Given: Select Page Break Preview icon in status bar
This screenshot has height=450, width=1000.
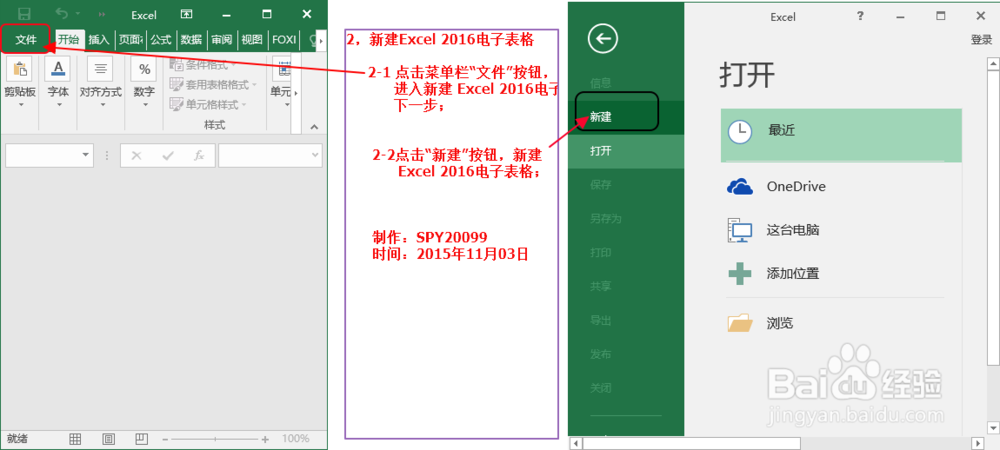Looking at the screenshot, I should pos(142,439).
